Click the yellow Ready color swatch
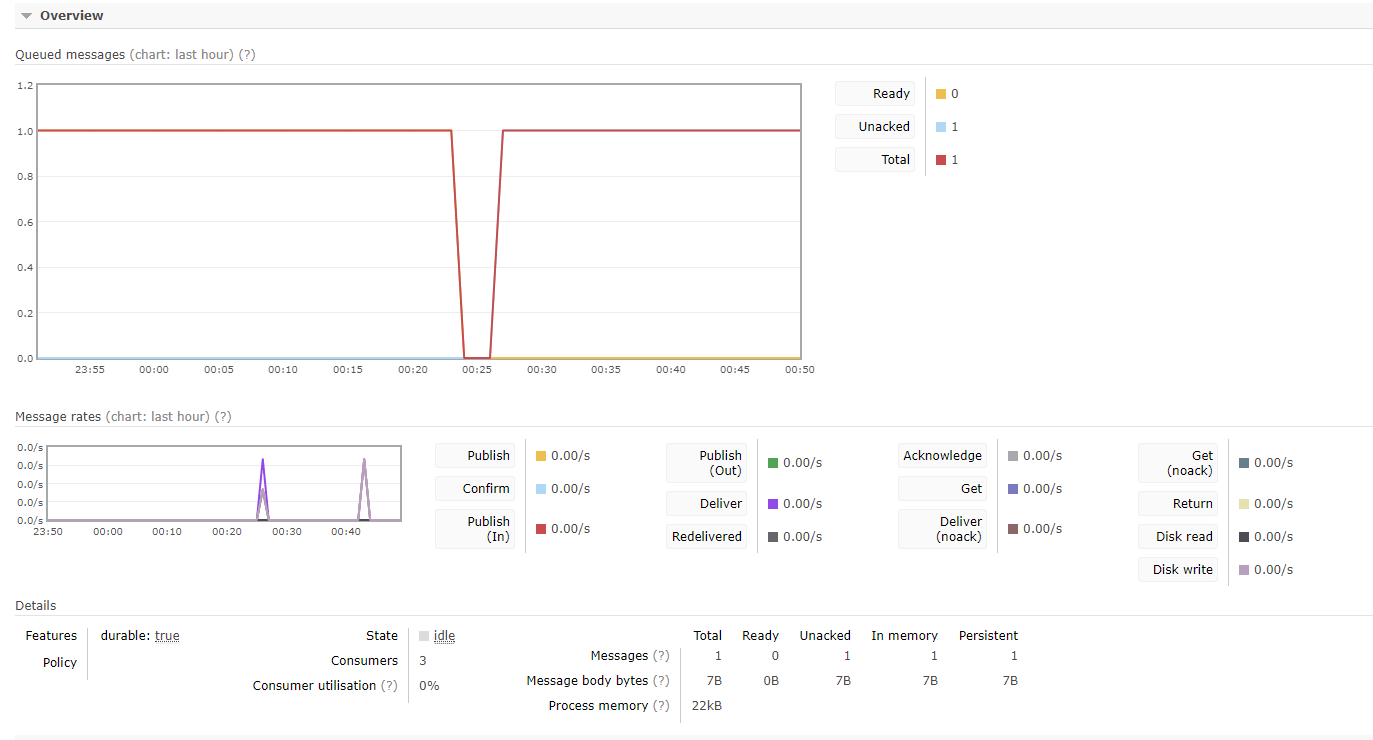Viewport: 1373px width, 740px height. (x=941, y=94)
